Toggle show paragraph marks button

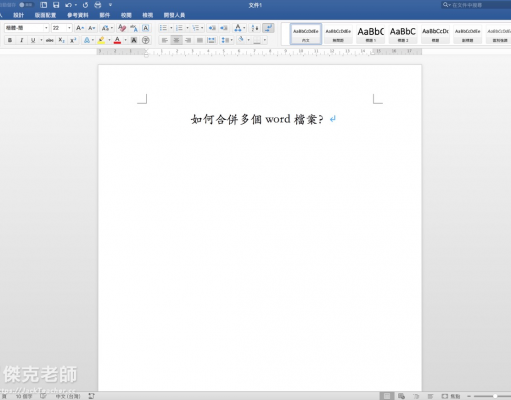coord(268,28)
